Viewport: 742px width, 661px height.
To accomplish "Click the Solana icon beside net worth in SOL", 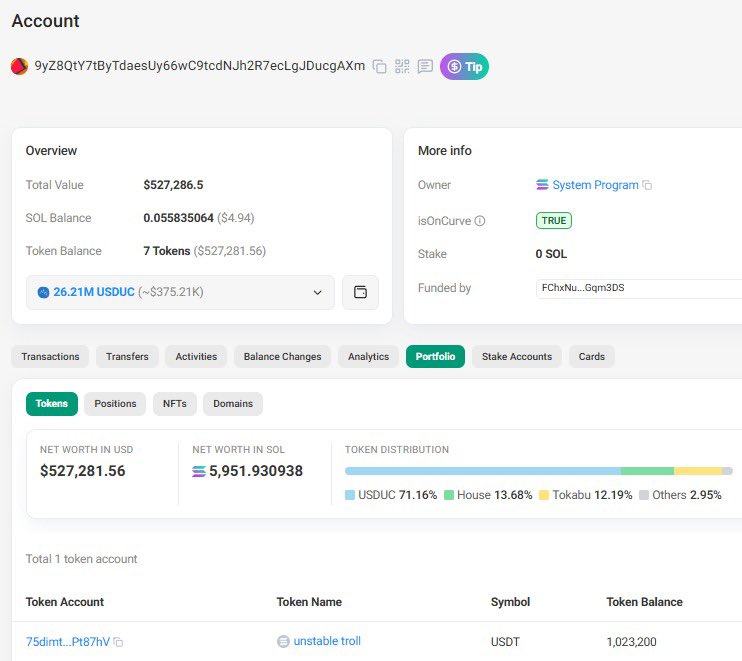I will (x=199, y=472).
